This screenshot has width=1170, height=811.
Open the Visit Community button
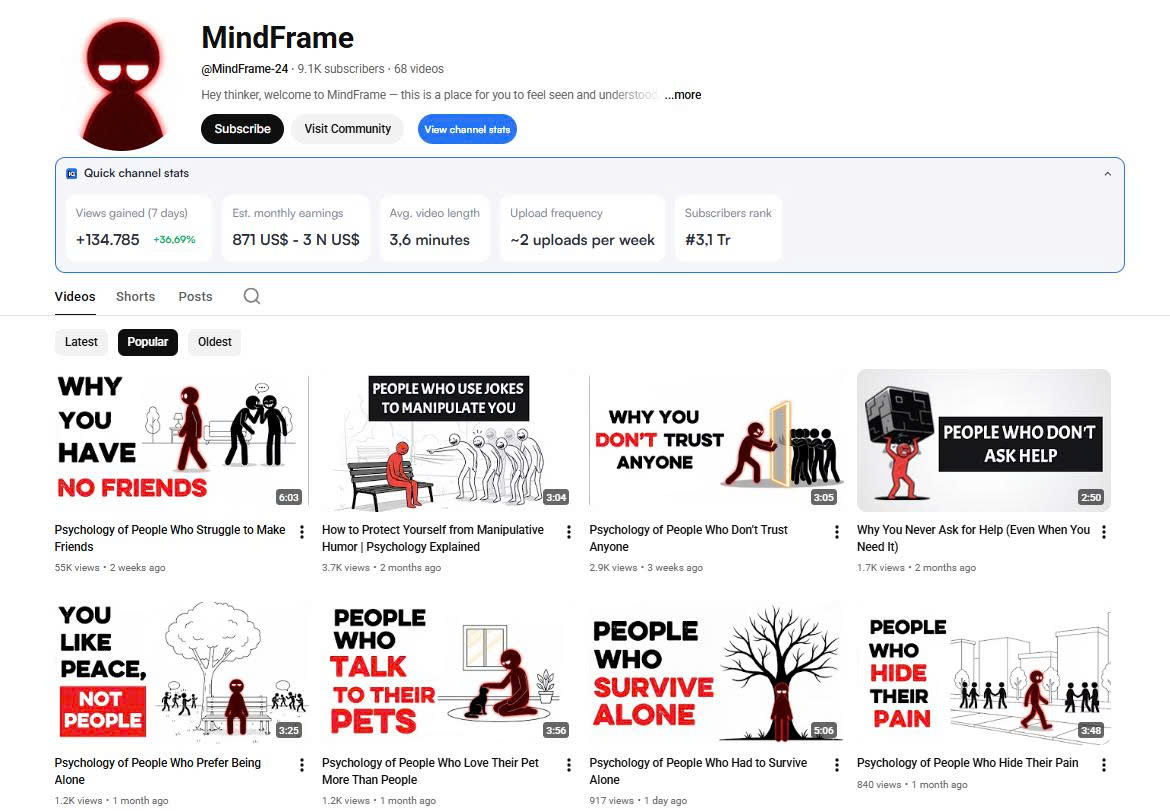pos(348,128)
